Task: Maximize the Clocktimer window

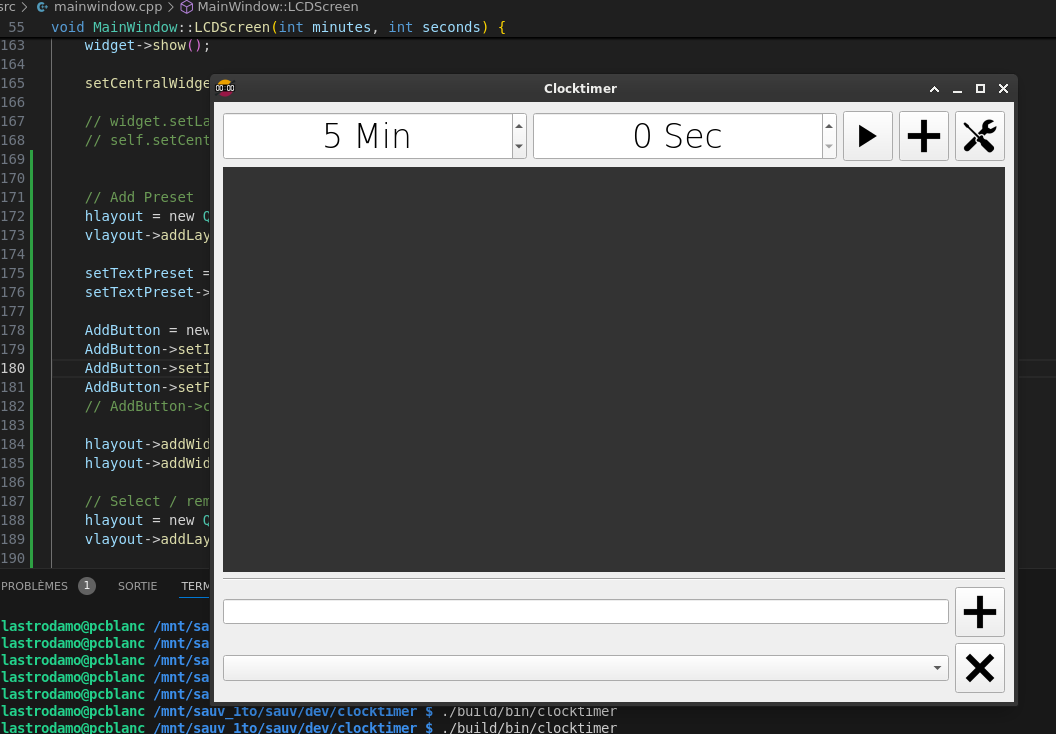Action: click(980, 89)
